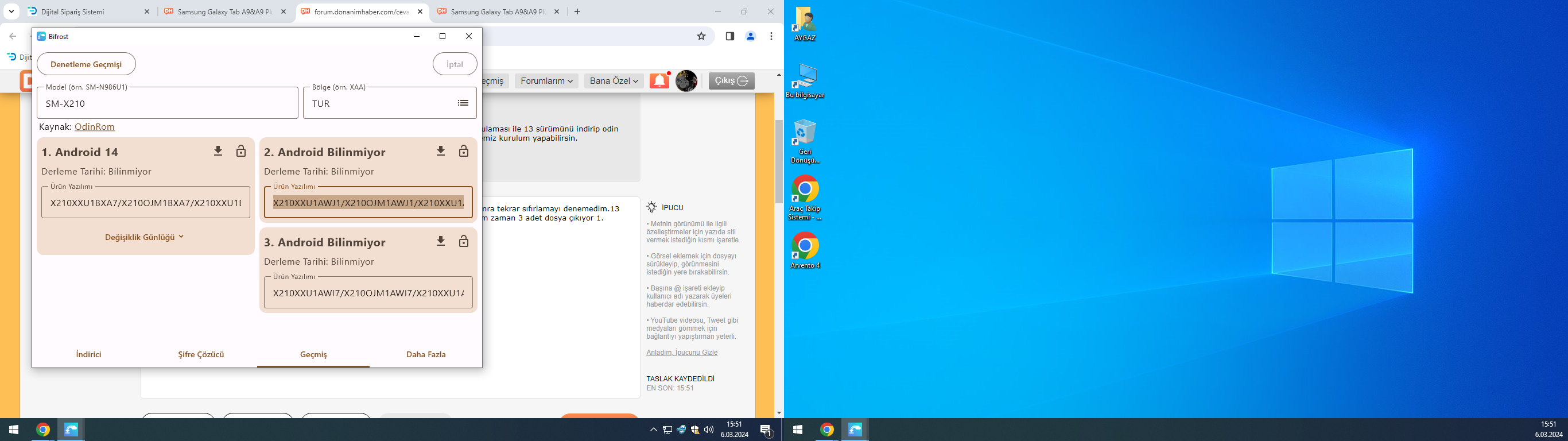The height and width of the screenshot is (441, 1568).
Task: Open volume control in system tray
Action: tap(708, 430)
